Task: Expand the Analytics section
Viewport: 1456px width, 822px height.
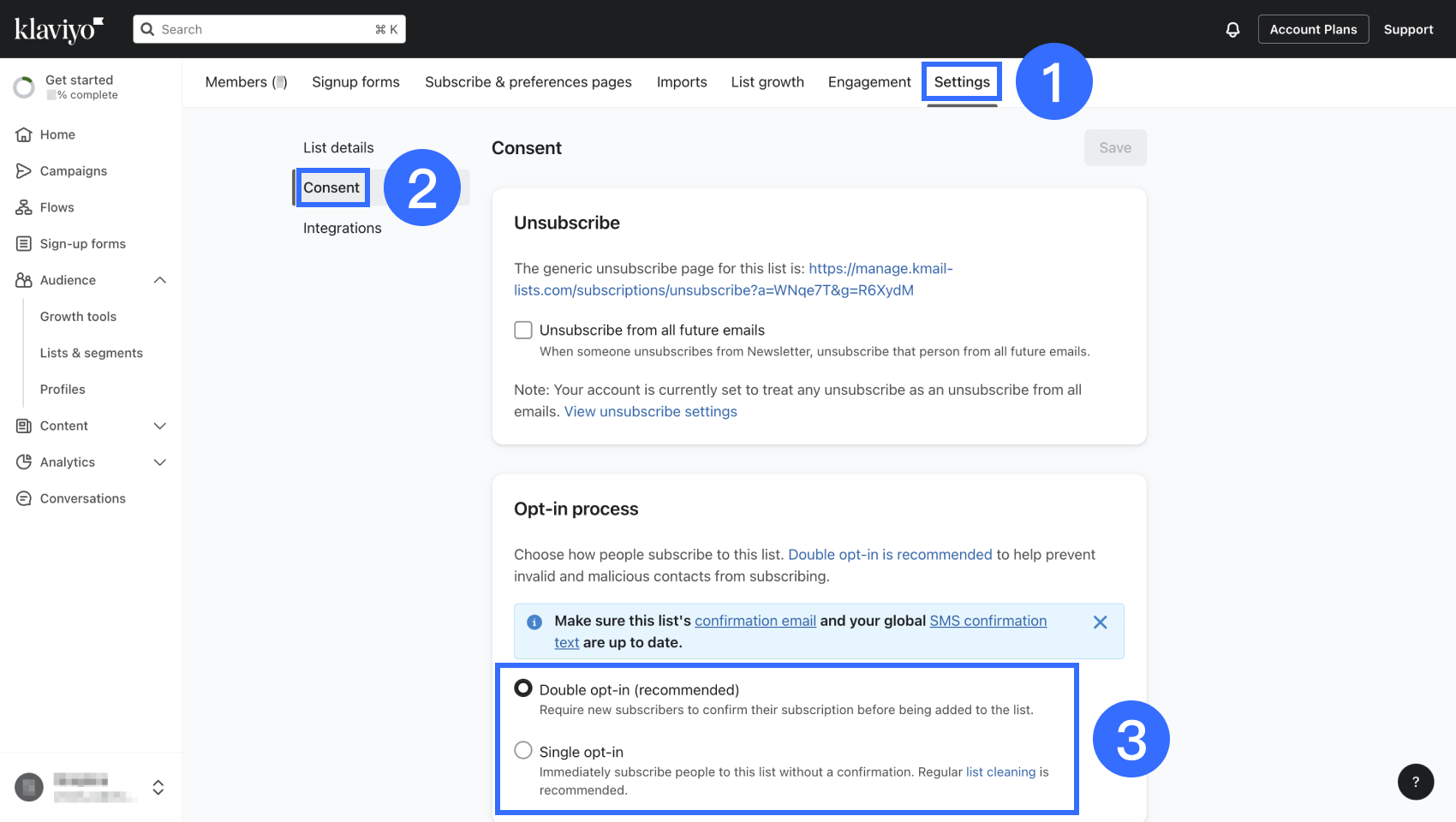Action: pos(159,462)
